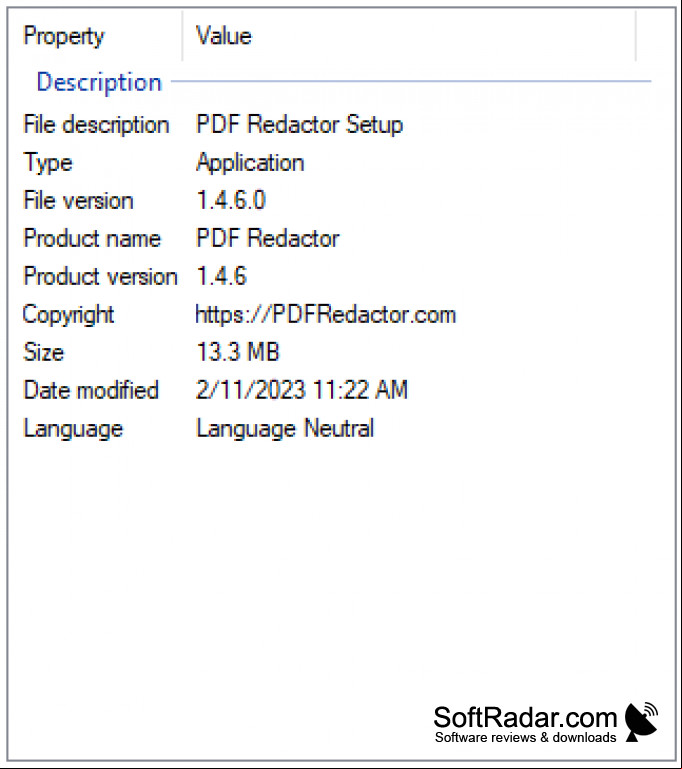Select the File description label
682x769 pixels.
point(97,125)
